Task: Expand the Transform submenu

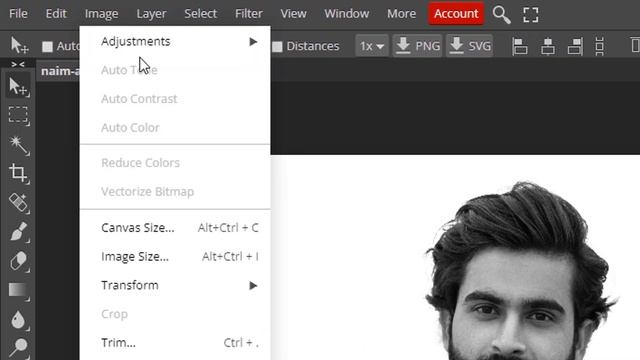Action: pyautogui.click(x=175, y=285)
